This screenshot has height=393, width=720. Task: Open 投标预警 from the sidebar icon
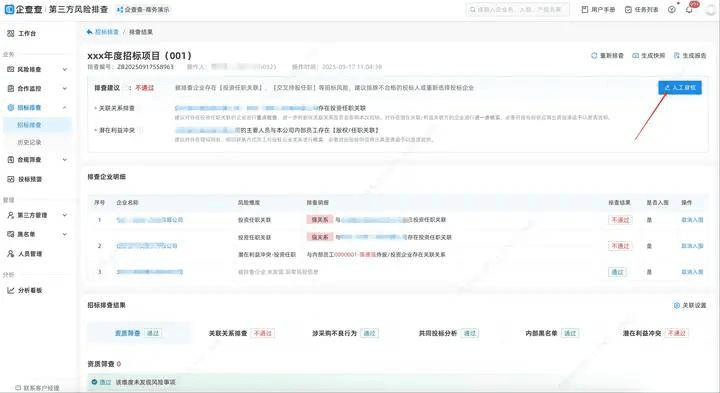(11, 179)
